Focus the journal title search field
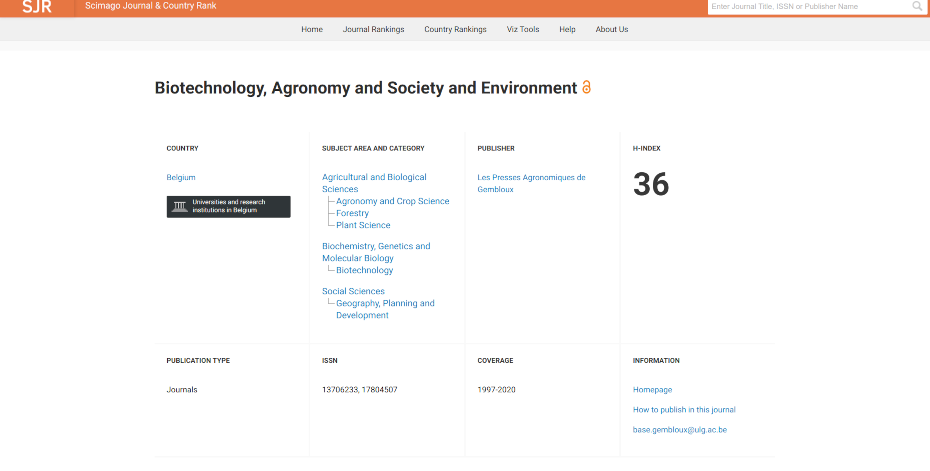Image resolution: width=930 pixels, height=471 pixels. click(x=808, y=7)
